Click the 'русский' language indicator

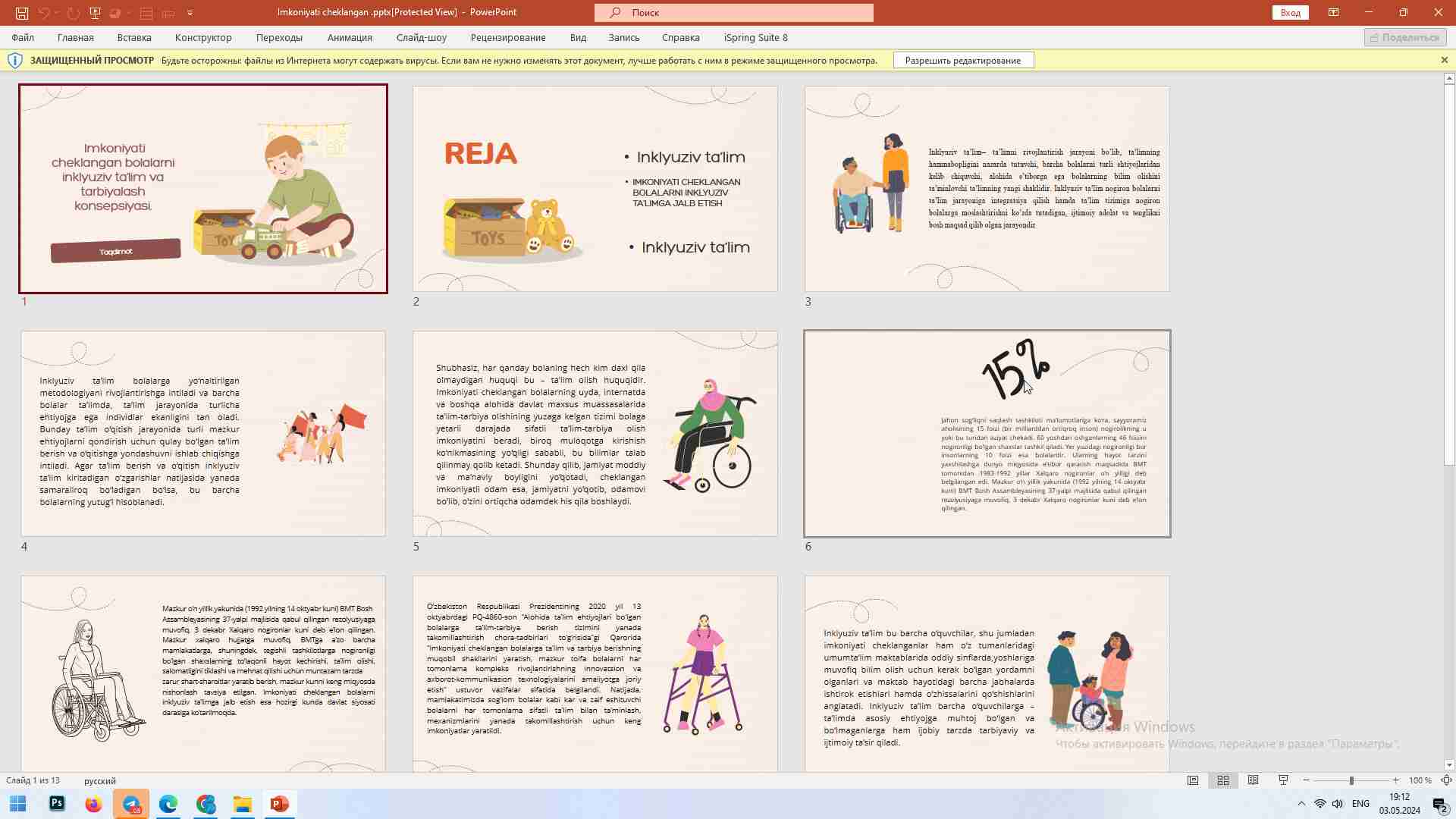(100, 780)
